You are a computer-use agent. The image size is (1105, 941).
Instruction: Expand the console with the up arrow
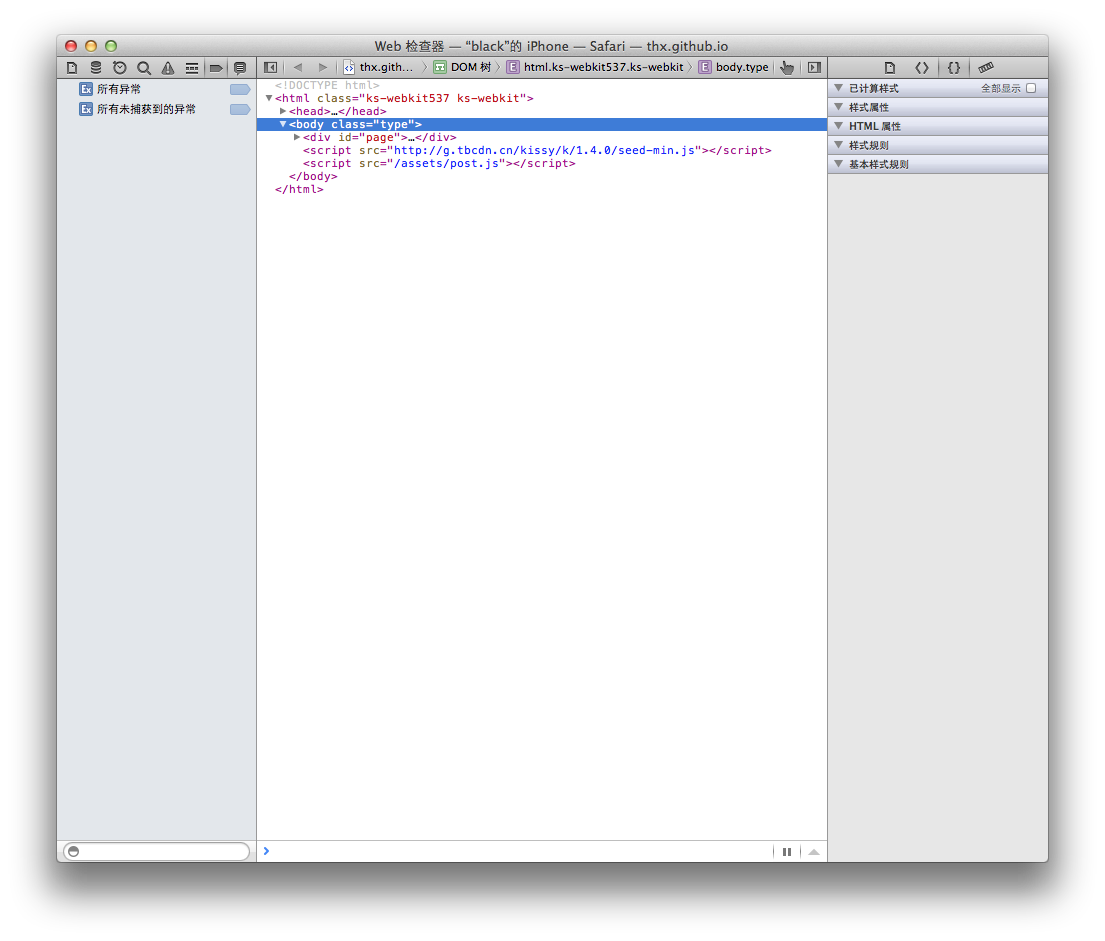click(814, 851)
